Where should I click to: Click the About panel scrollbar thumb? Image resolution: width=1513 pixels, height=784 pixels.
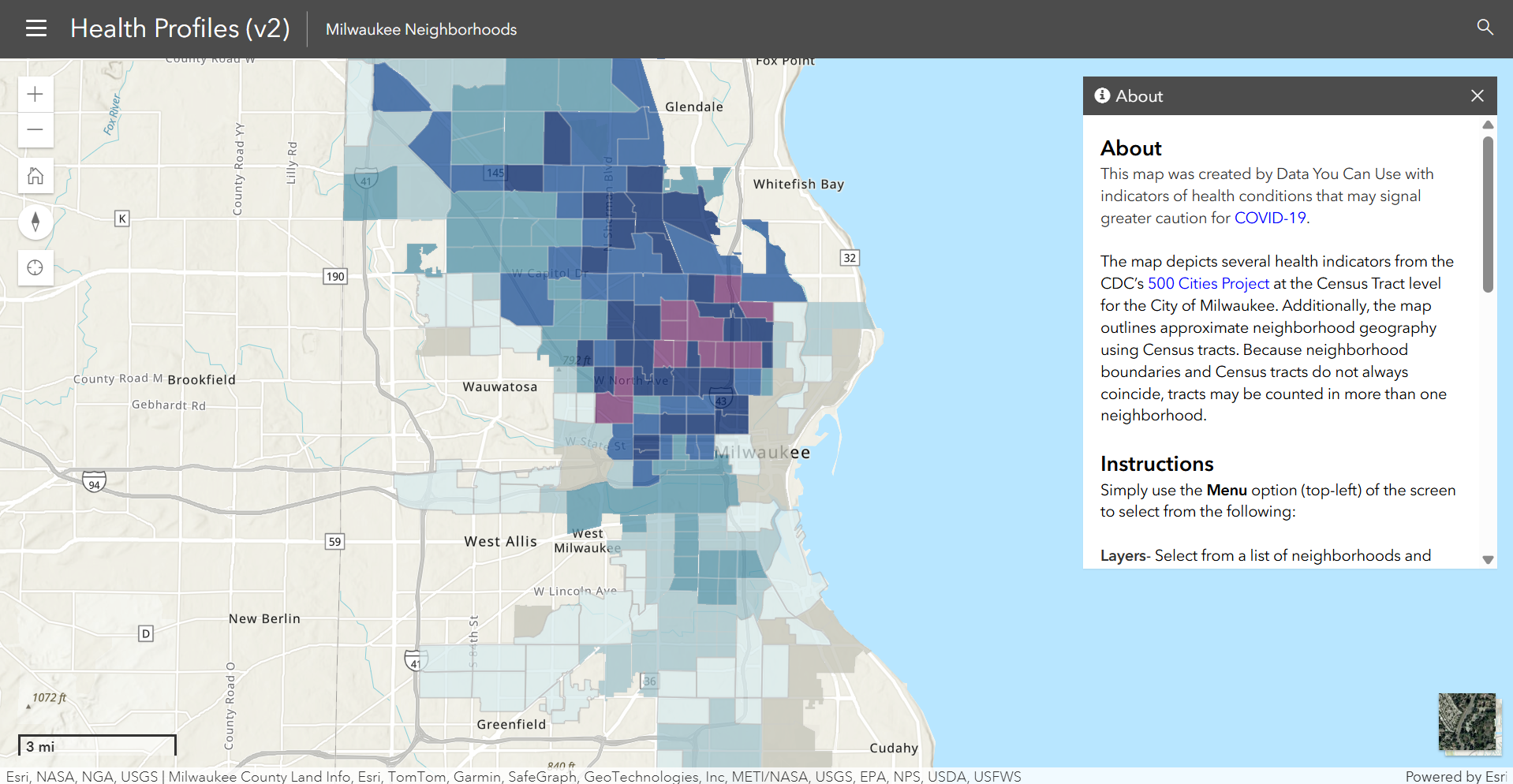pyautogui.click(x=1488, y=213)
